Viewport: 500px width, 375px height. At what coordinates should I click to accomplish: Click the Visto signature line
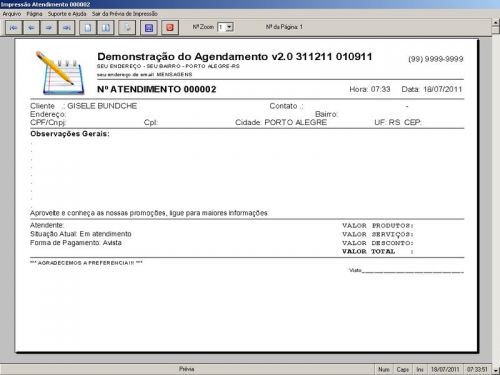point(406,270)
